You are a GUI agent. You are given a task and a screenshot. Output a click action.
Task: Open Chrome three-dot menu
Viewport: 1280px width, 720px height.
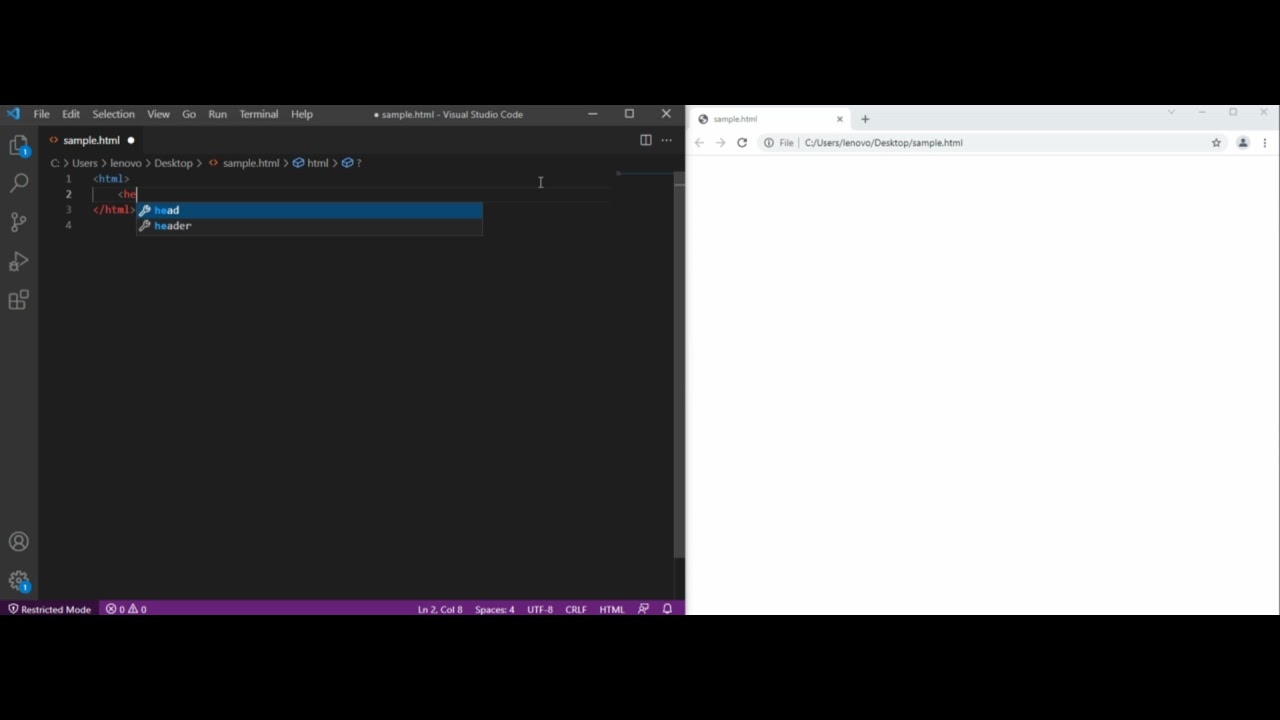(1265, 143)
